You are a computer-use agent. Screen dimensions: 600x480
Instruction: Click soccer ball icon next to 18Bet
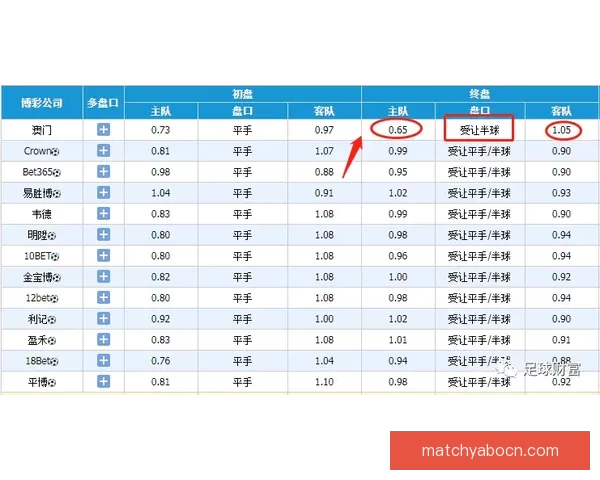54,362
